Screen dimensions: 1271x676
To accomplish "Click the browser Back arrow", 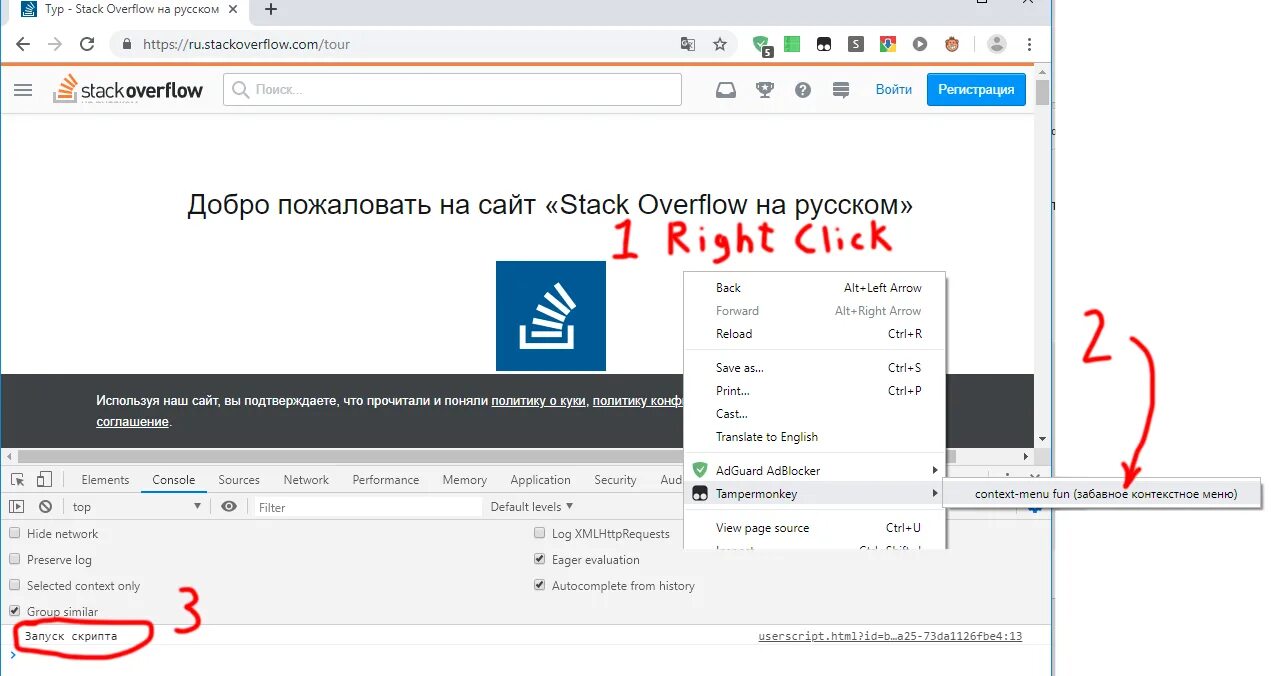I will tap(23, 44).
